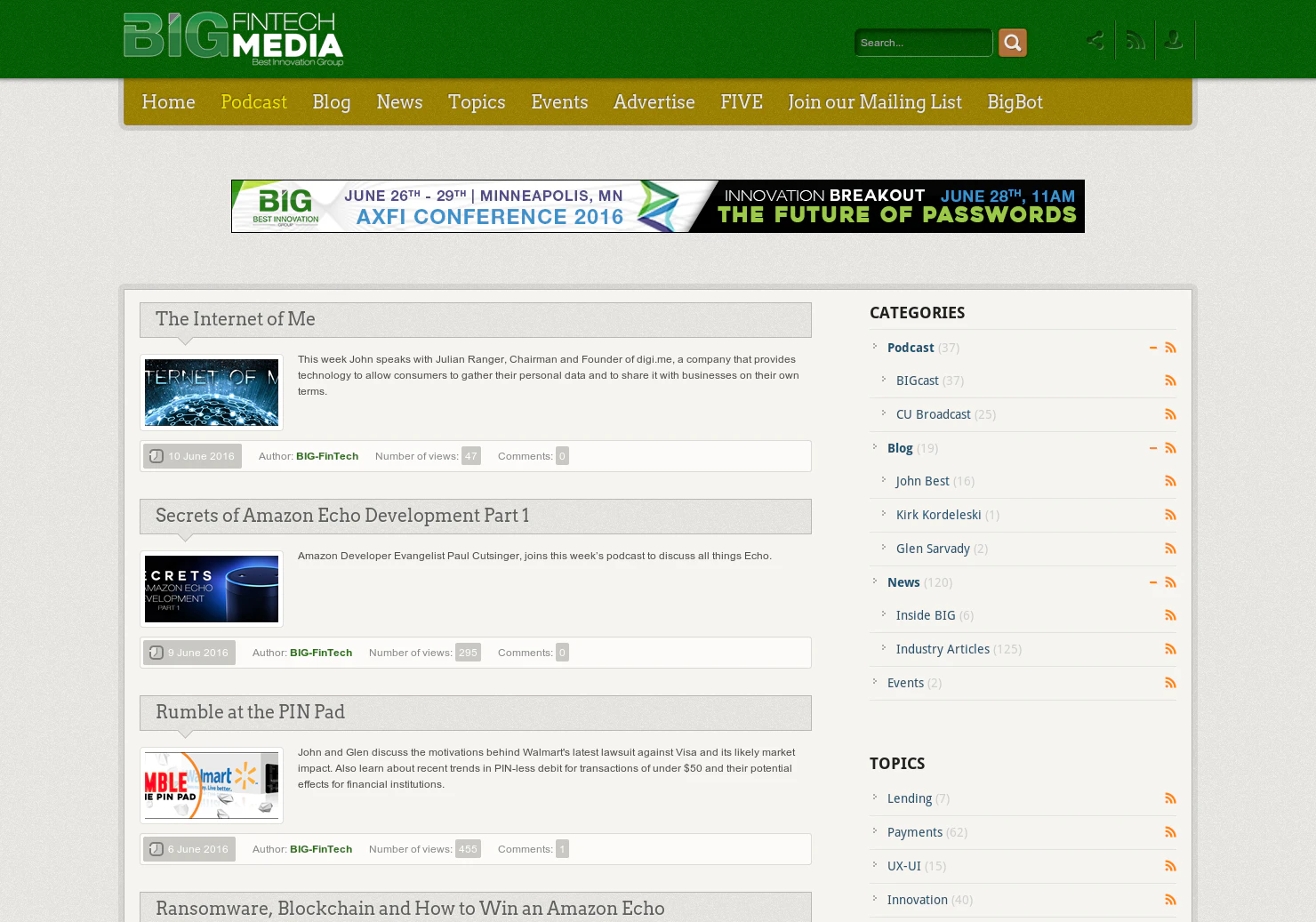Select Inside BIG in sidebar
Image resolution: width=1316 pixels, height=922 pixels.
pyautogui.click(x=926, y=615)
